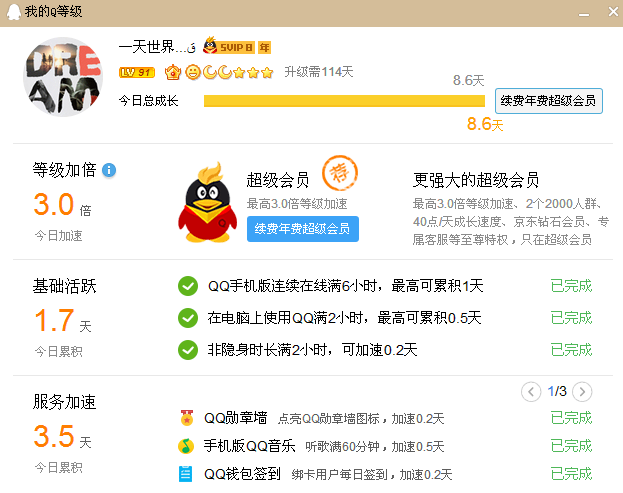This screenshot has width=623, height=493.
Task: Click the SVIP 8 badge icon
Action: pyautogui.click(x=228, y=46)
